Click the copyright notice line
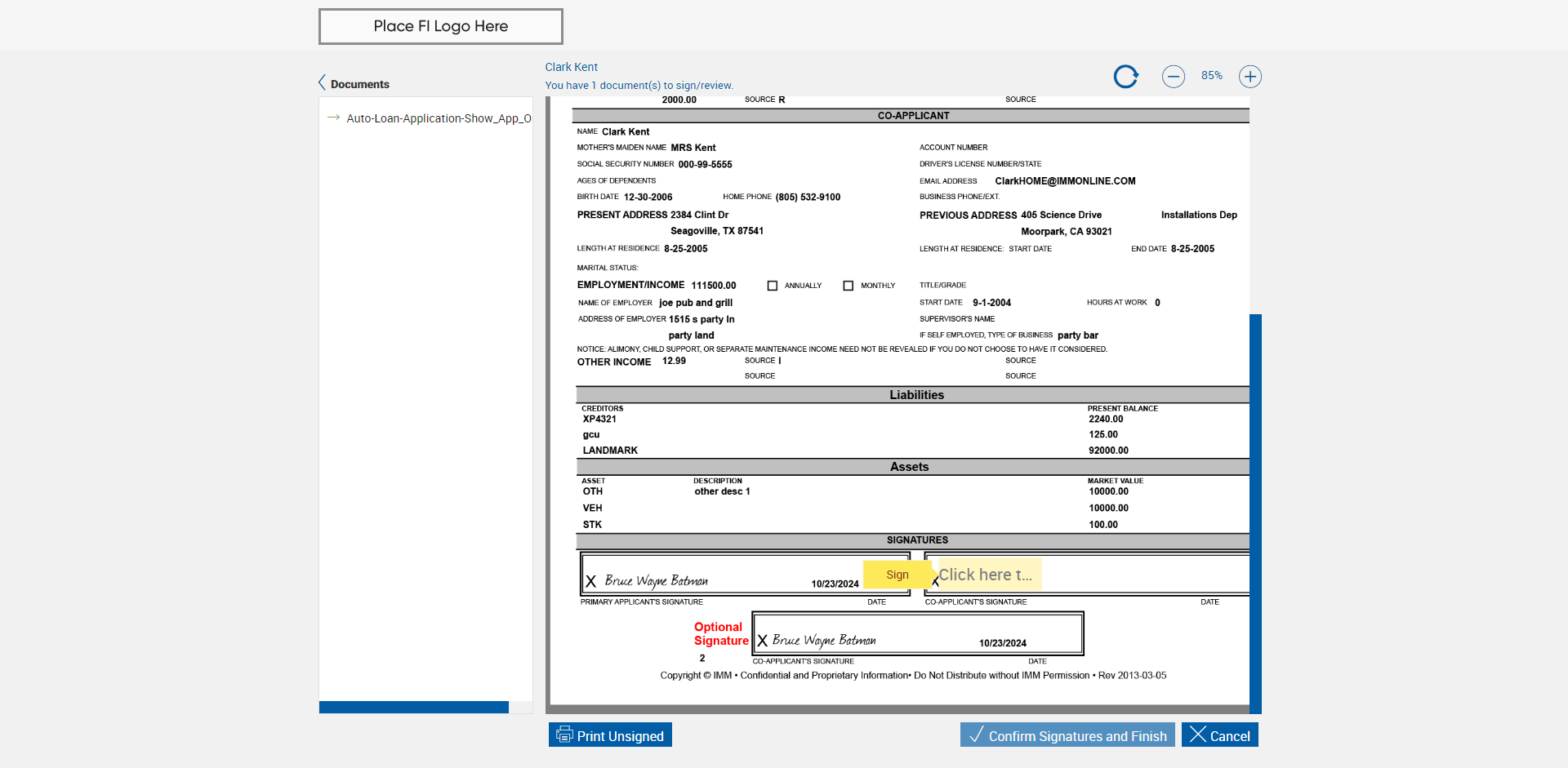 (x=913, y=676)
